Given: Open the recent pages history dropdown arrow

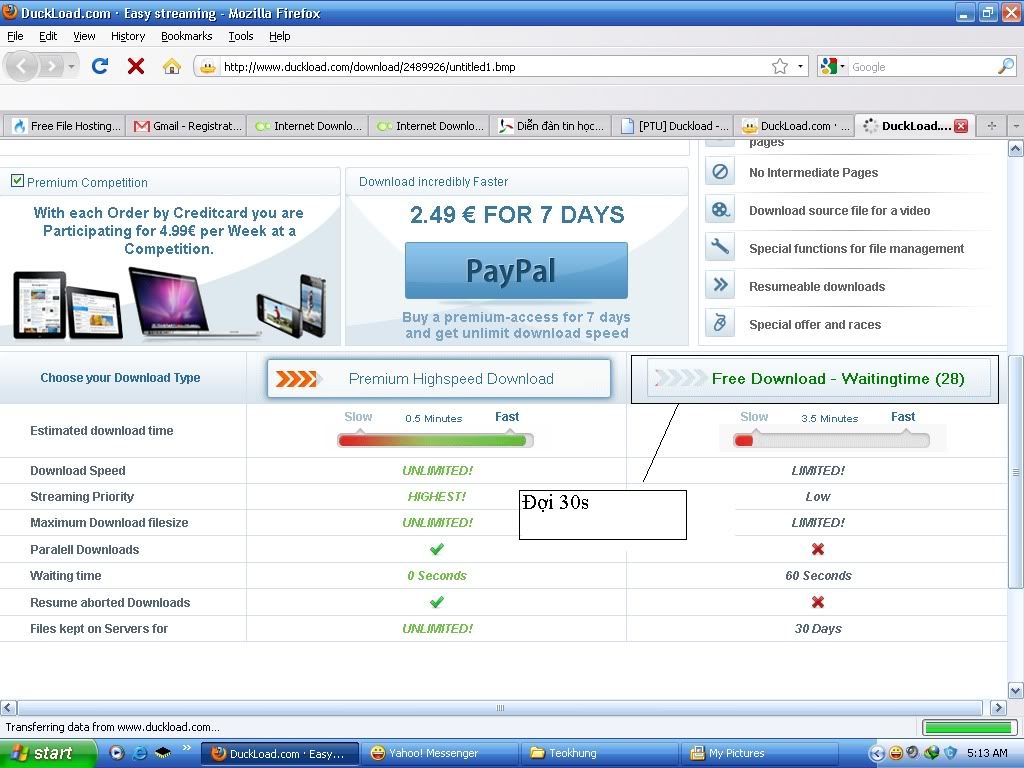Looking at the screenshot, I should (x=71, y=67).
